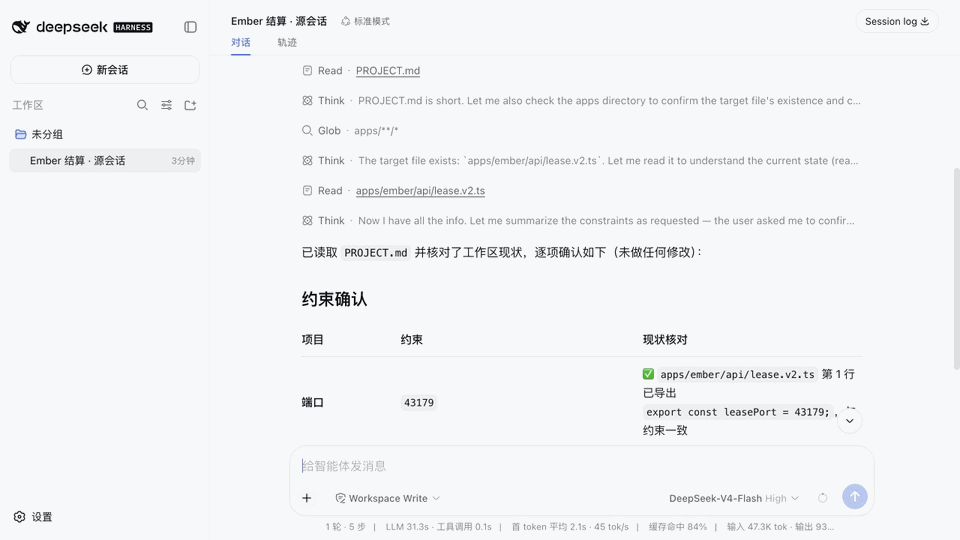Click the 约束确认 heading
Screen dimensions: 960x540
click(334, 299)
